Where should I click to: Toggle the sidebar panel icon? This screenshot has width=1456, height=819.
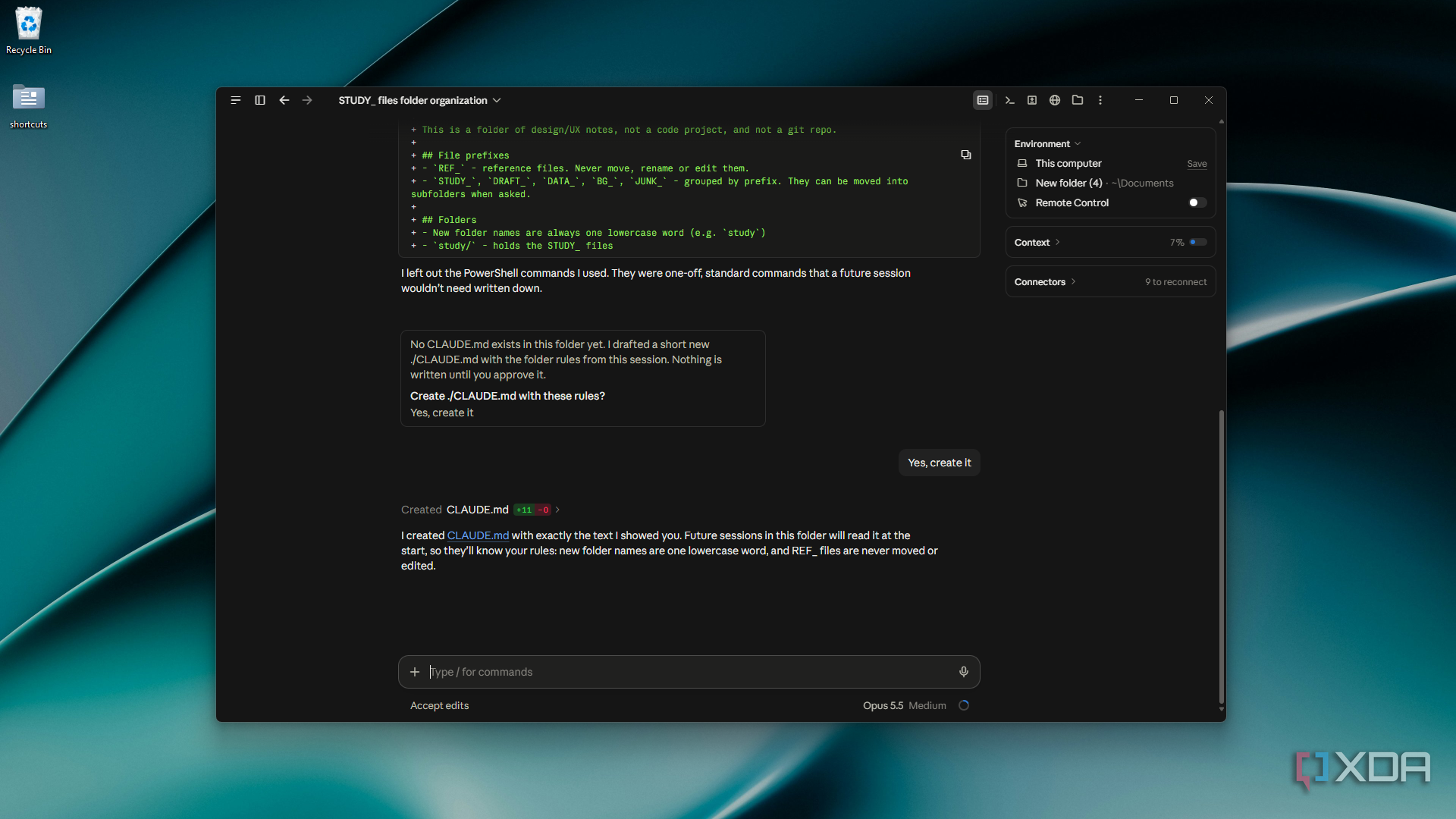pyautogui.click(x=260, y=100)
